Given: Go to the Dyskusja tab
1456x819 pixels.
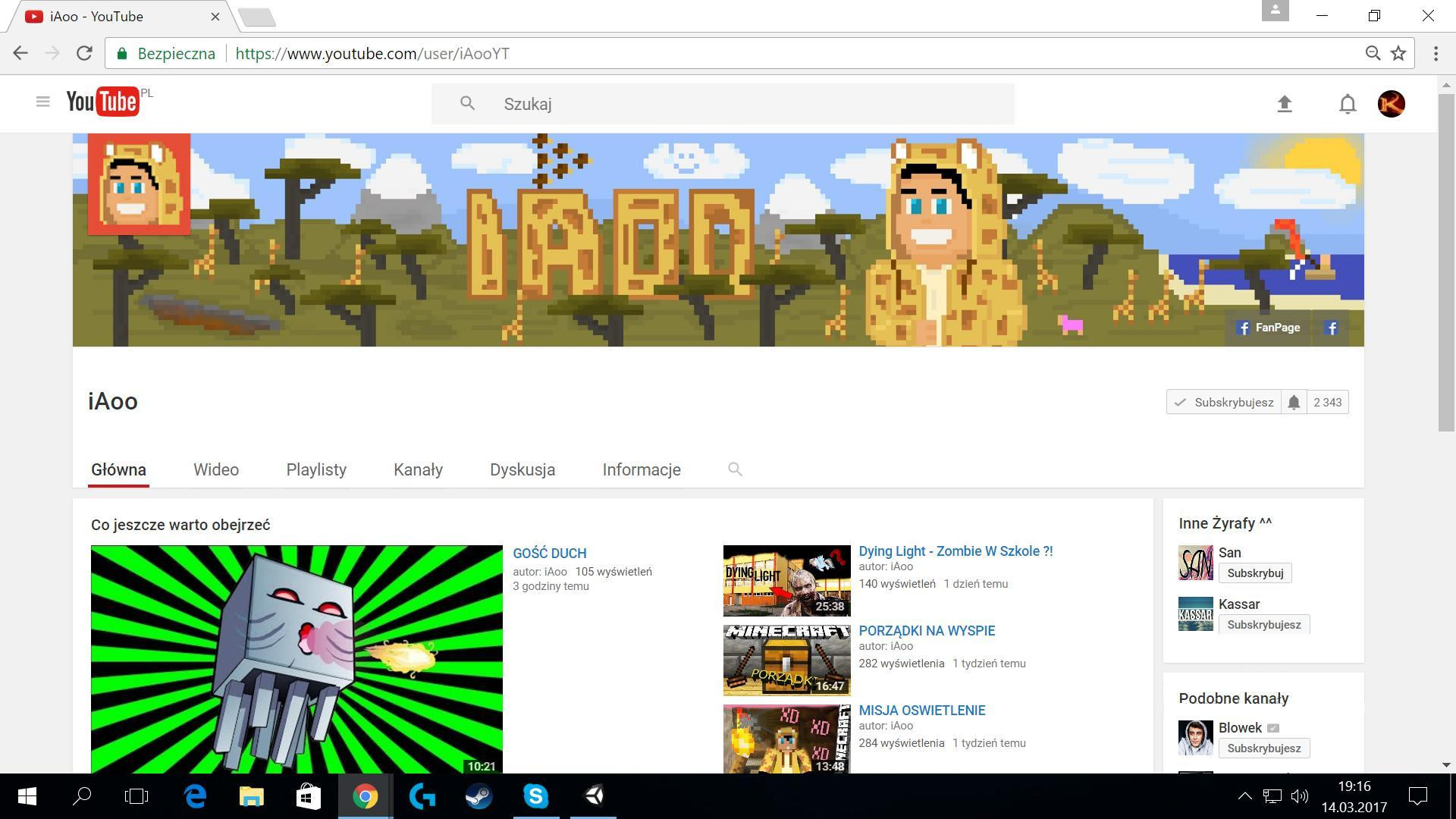Looking at the screenshot, I should pyautogui.click(x=522, y=469).
